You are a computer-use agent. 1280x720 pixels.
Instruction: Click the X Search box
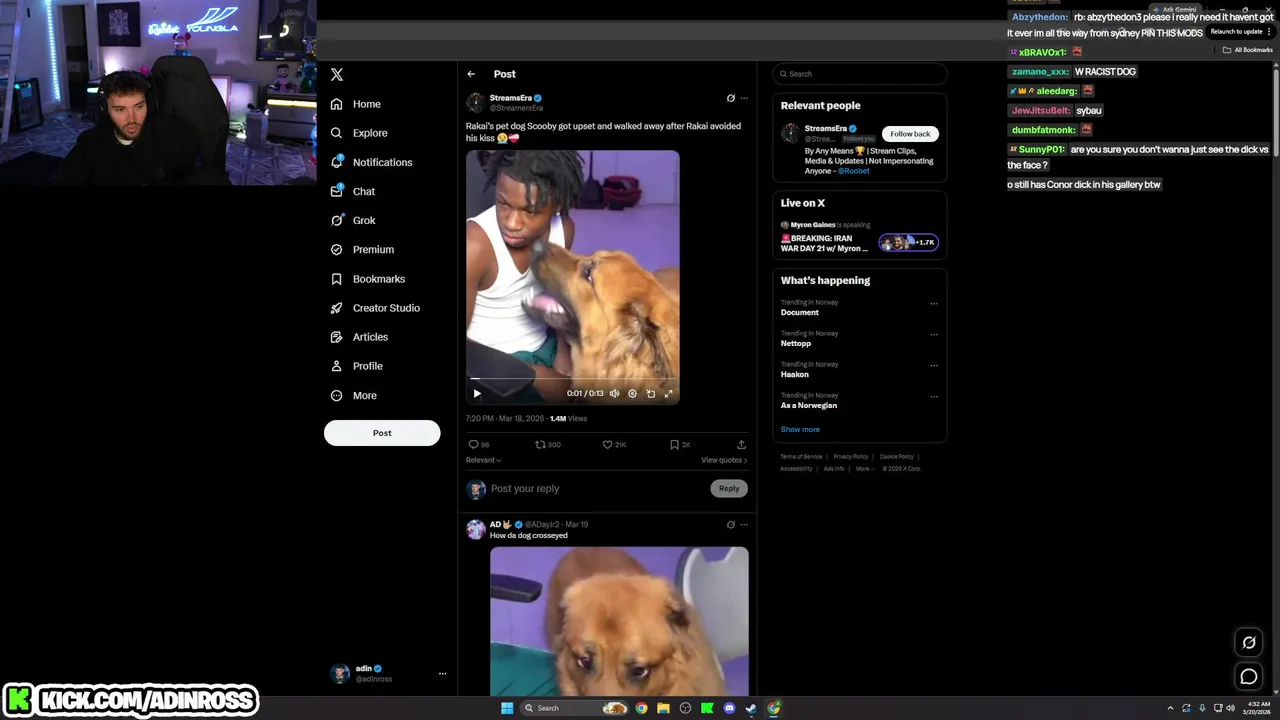[x=860, y=74]
